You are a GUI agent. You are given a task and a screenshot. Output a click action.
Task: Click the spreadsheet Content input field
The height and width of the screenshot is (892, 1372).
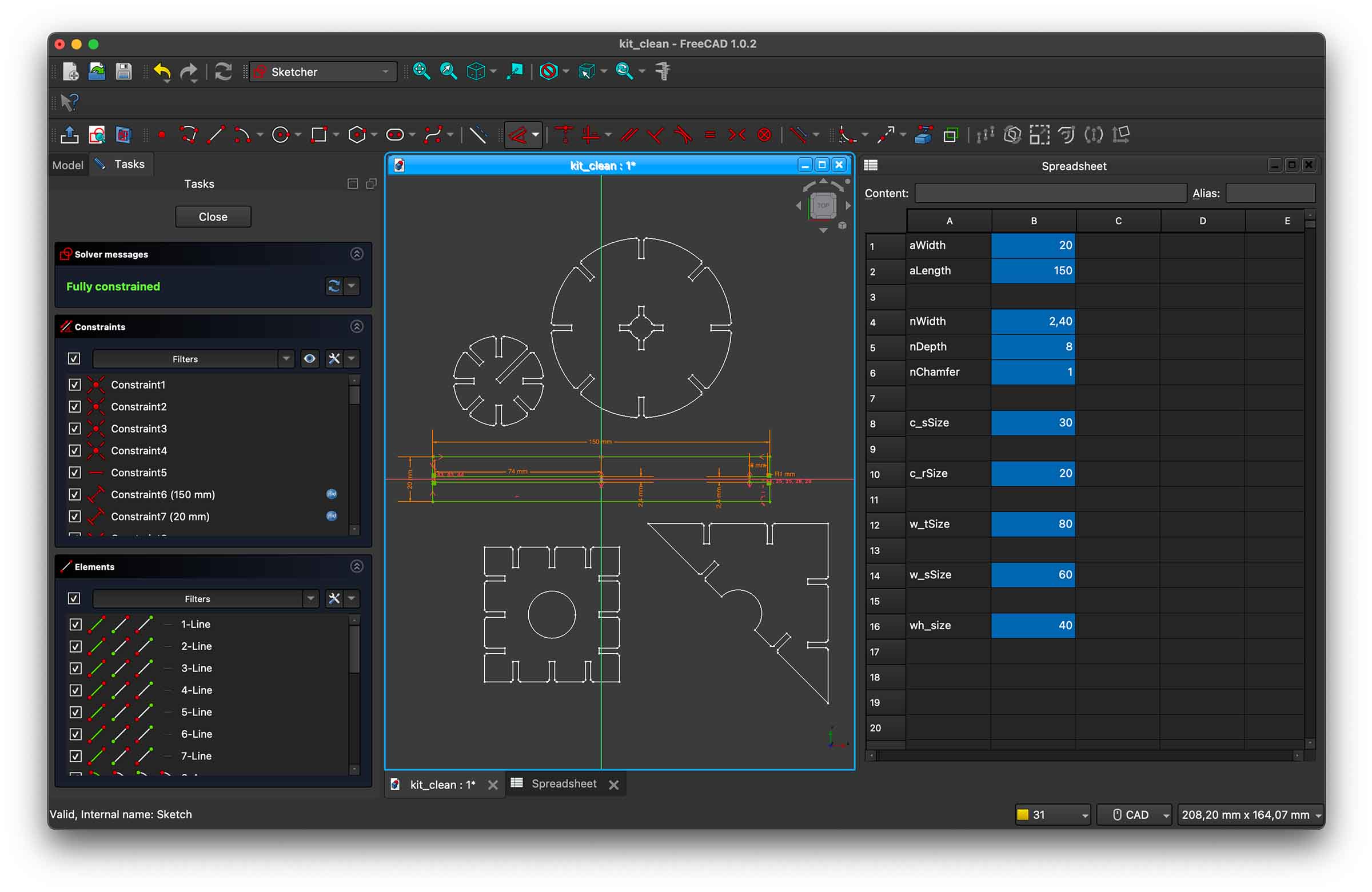1050,194
